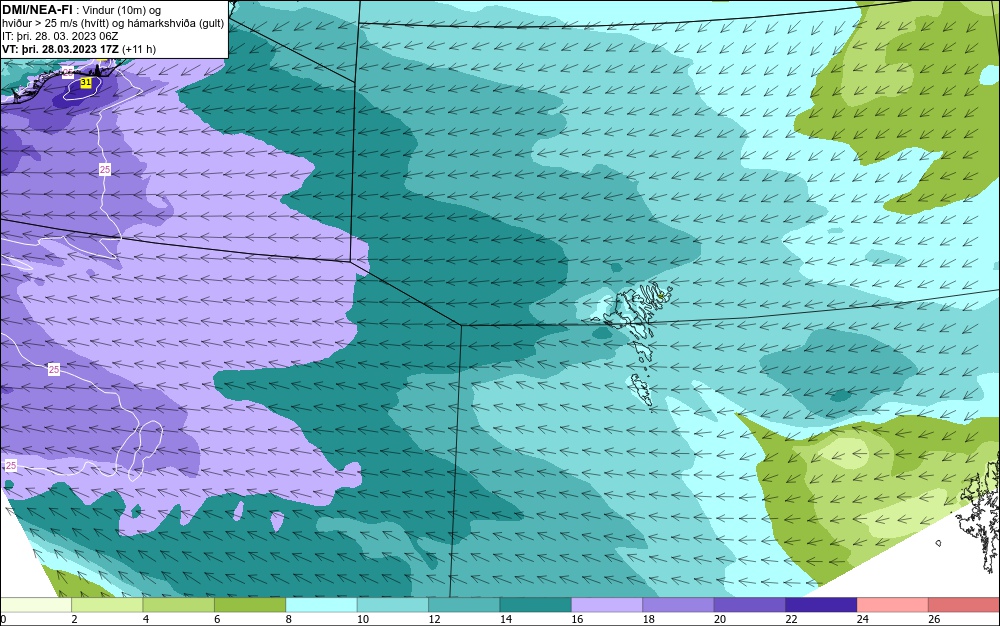The image size is (1000, 626).
Task: Click the pale cyan 8–10 legend swatch
Action: [321, 605]
